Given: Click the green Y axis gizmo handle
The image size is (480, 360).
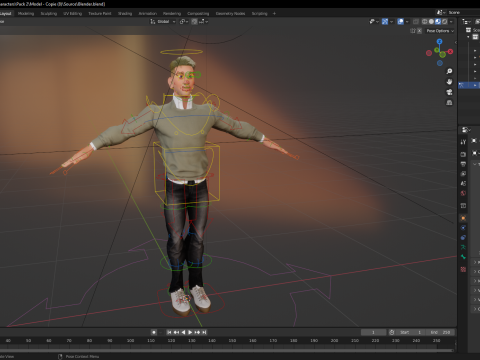Looking at the screenshot, I should point(437,50).
